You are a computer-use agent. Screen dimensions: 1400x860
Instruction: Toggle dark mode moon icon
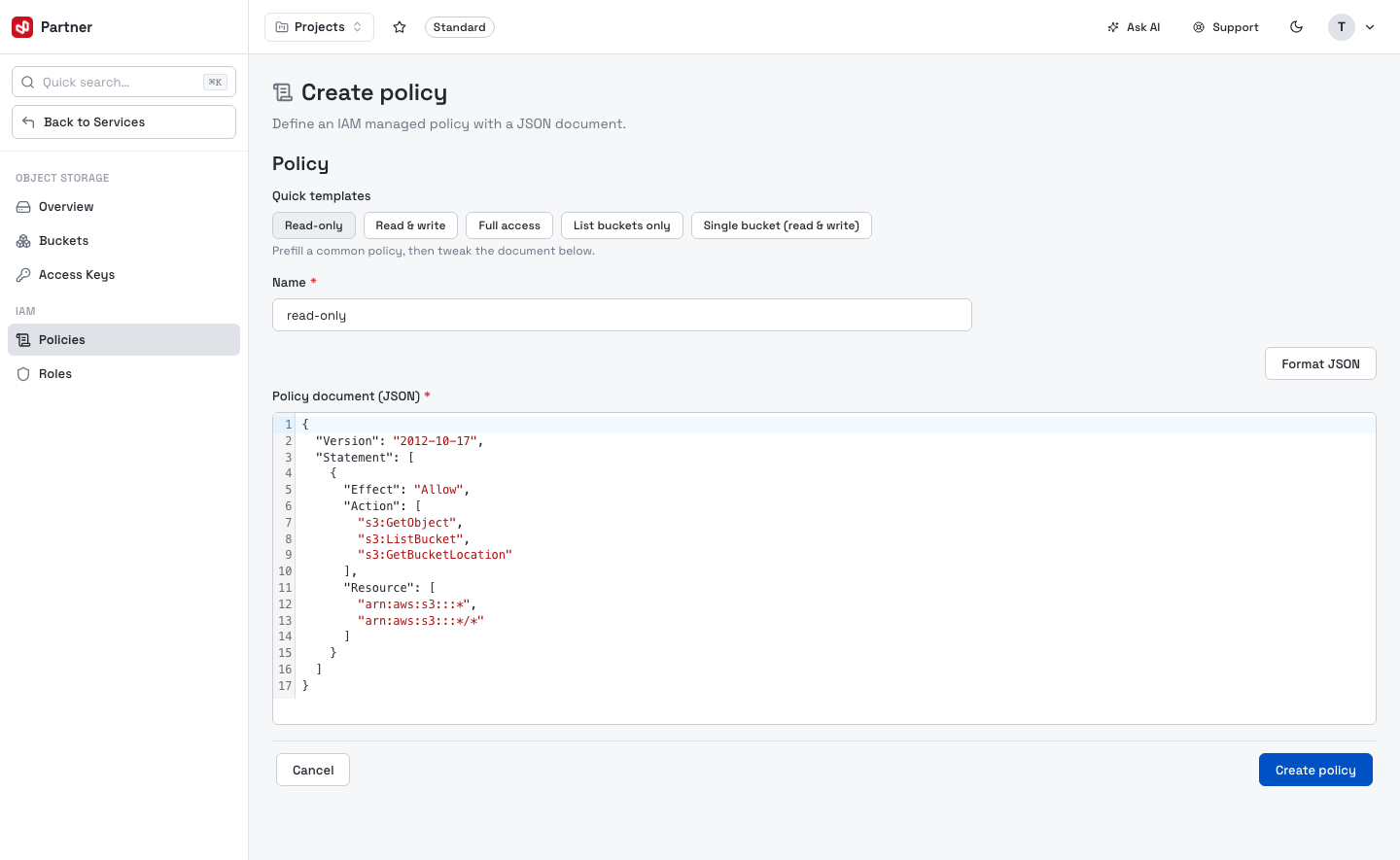pos(1296,27)
